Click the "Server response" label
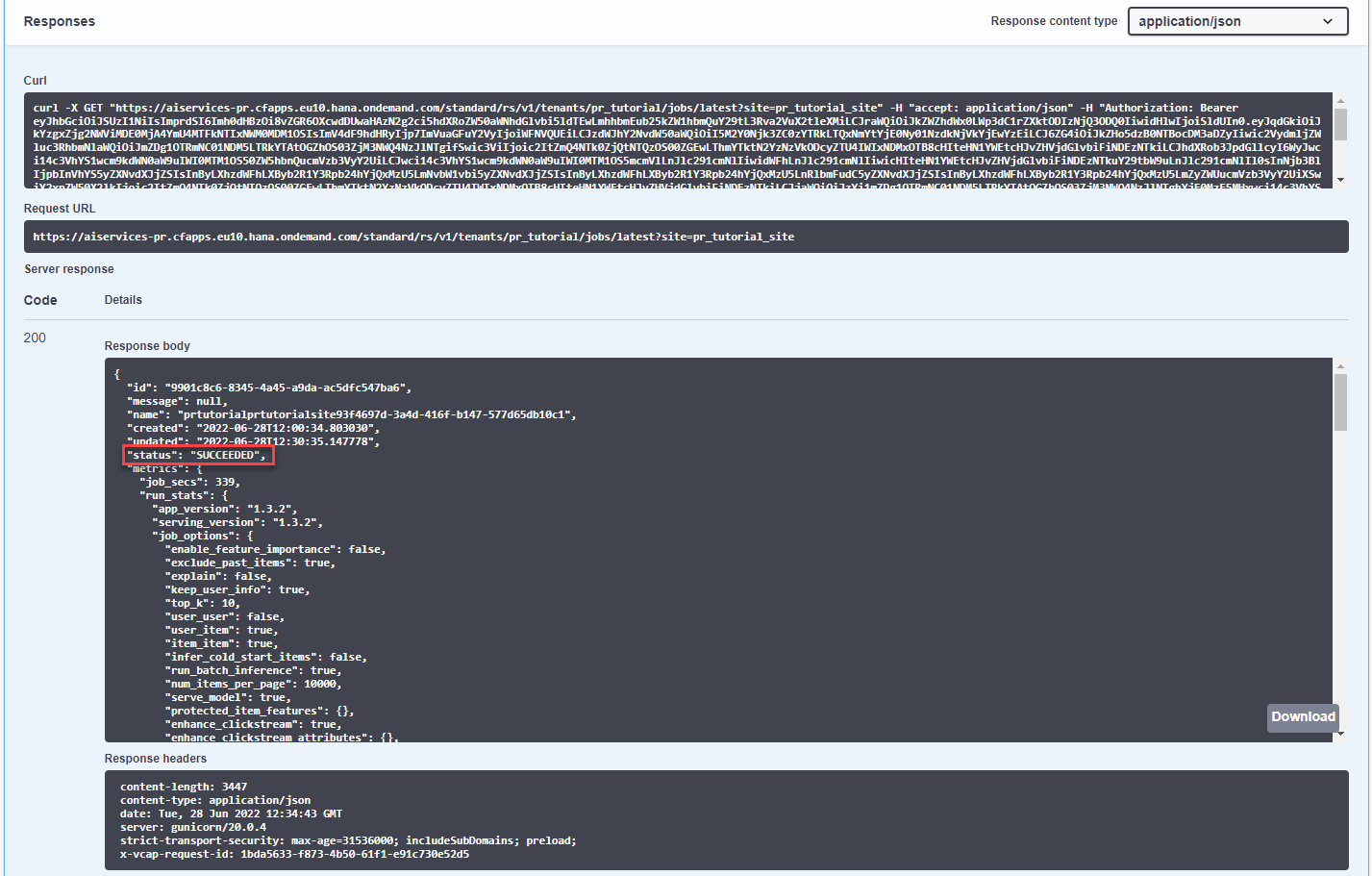 point(69,269)
